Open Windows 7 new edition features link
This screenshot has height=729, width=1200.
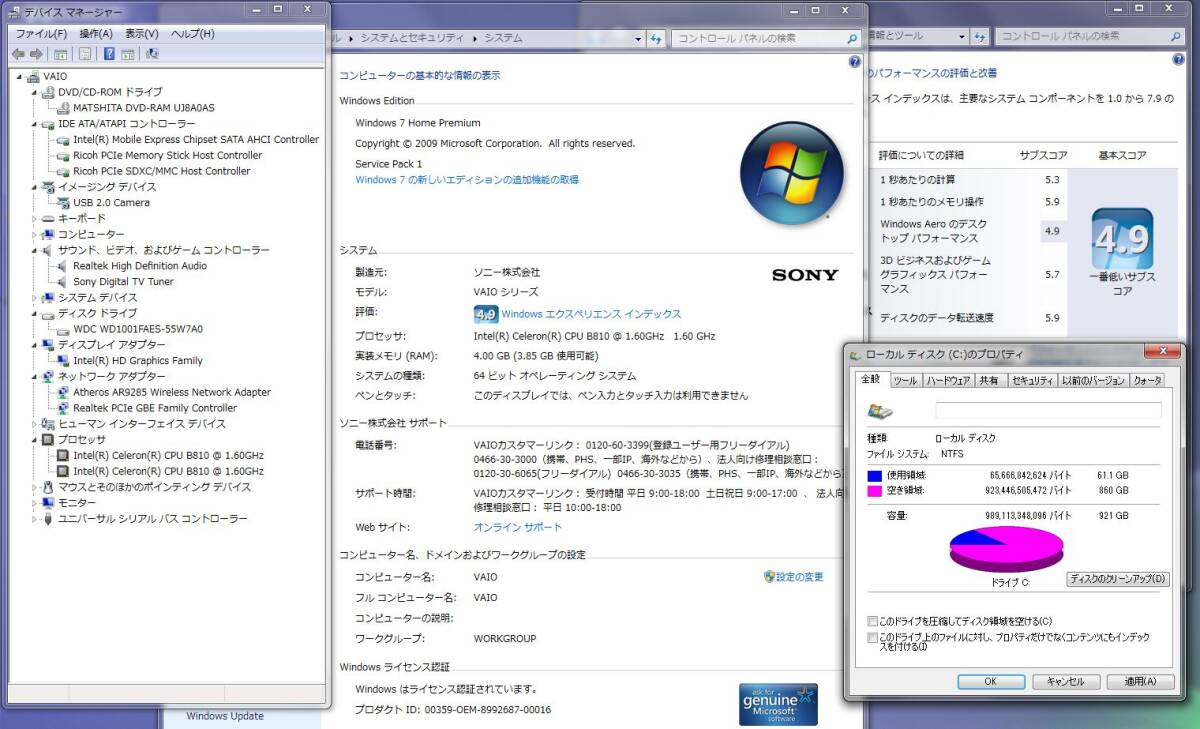467,180
